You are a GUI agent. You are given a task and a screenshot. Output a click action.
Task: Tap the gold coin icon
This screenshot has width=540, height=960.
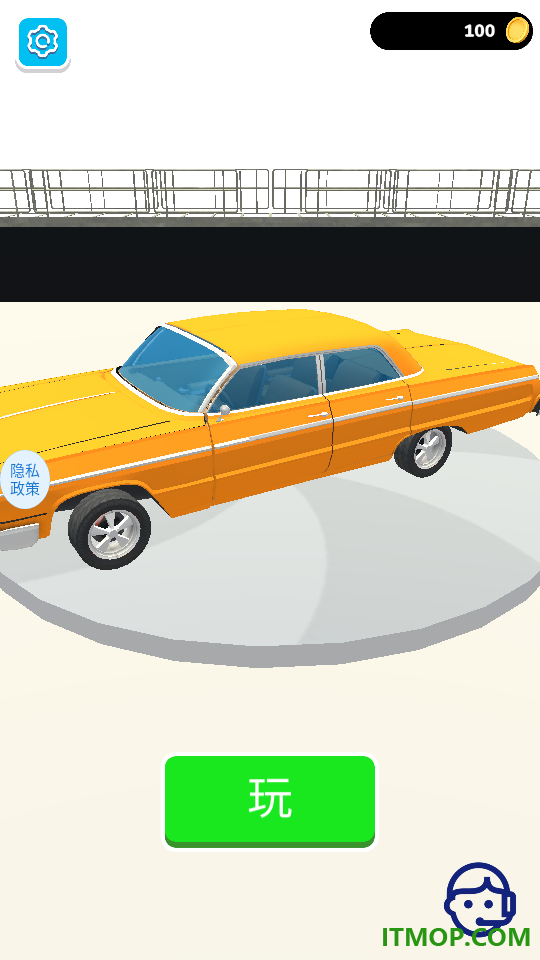click(x=518, y=30)
